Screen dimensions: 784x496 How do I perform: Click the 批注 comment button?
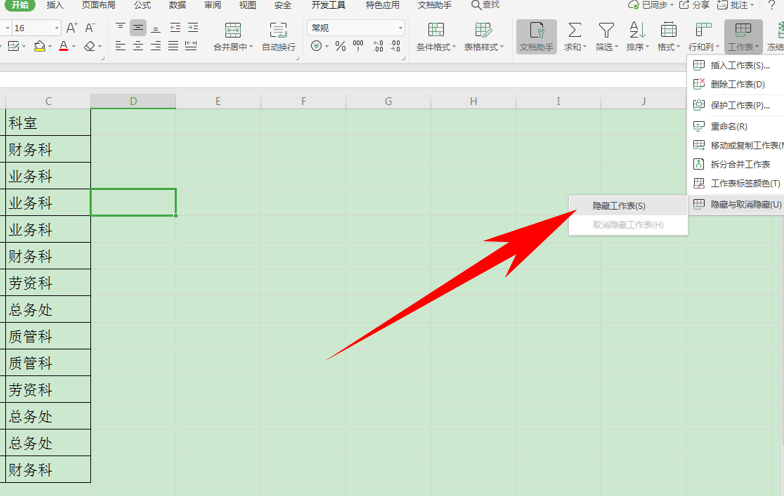(x=734, y=5)
